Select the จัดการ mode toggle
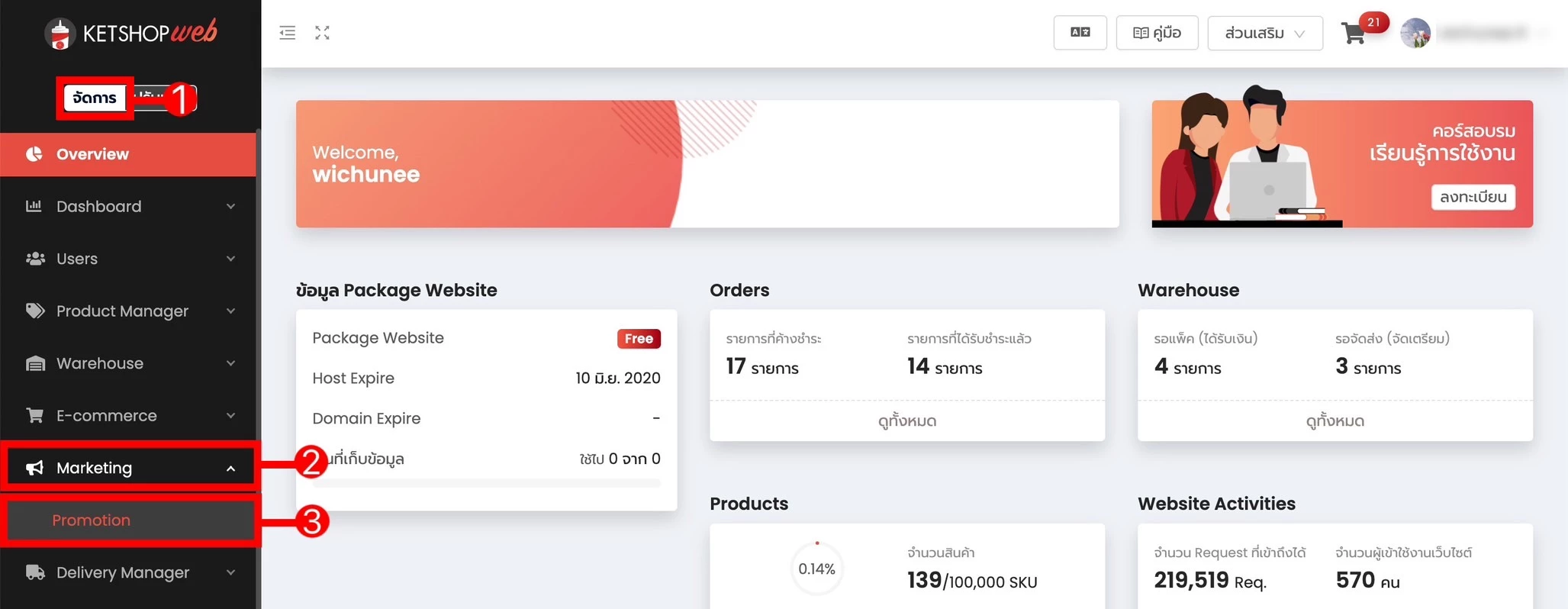This screenshot has width=1568, height=609. click(x=95, y=98)
